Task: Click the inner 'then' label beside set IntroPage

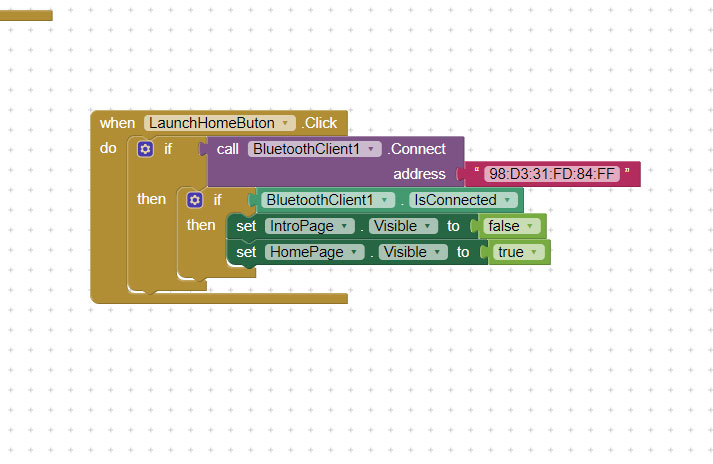Action: (201, 225)
